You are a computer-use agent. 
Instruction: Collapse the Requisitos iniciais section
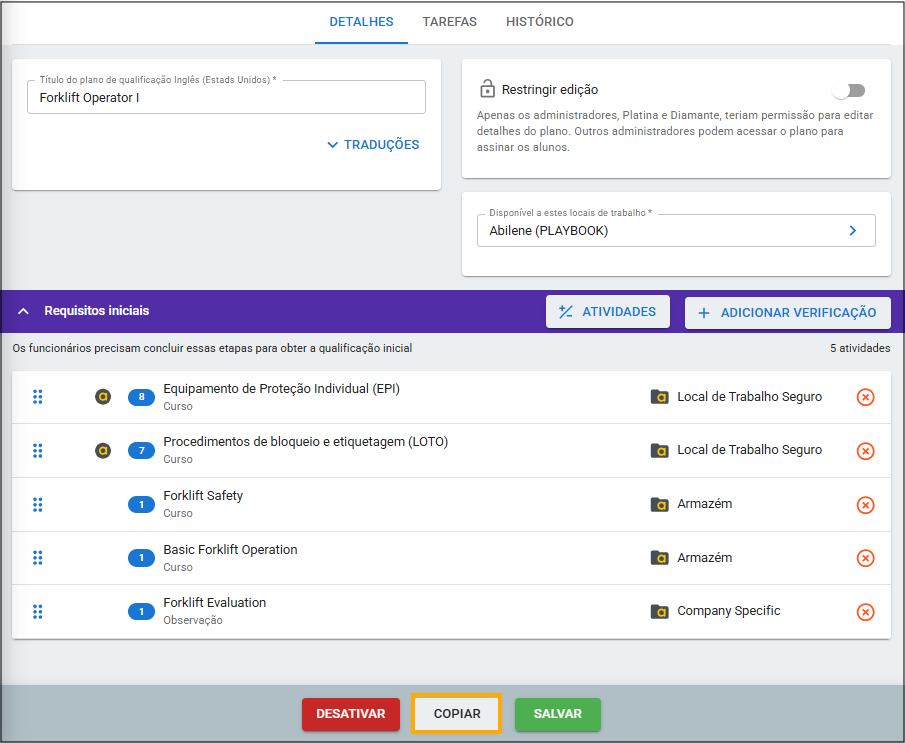point(24,311)
